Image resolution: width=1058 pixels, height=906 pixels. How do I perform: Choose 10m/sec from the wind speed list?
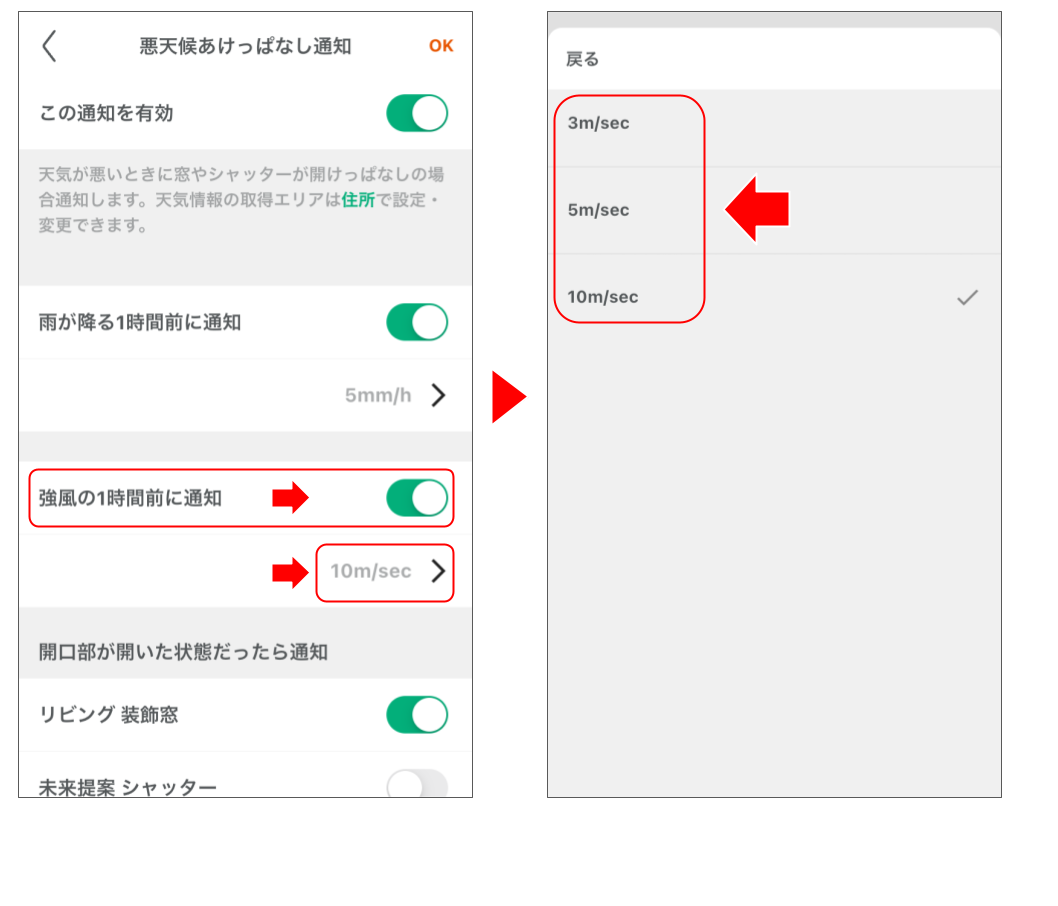[x=601, y=297]
